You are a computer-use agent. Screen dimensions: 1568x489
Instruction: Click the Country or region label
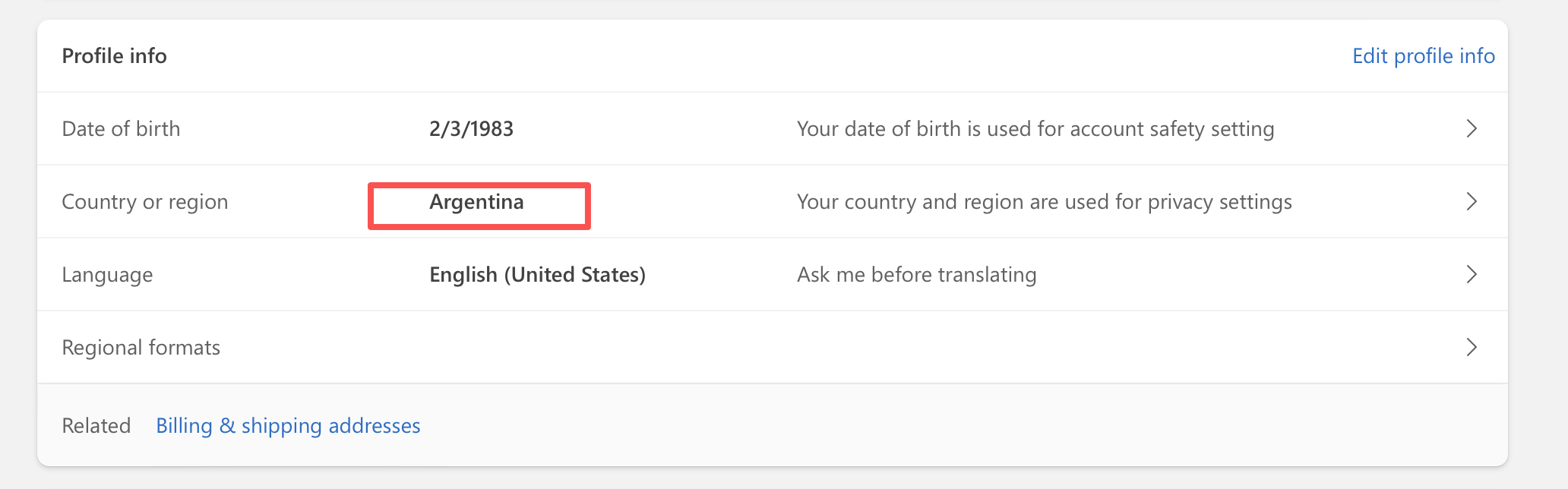point(144,202)
